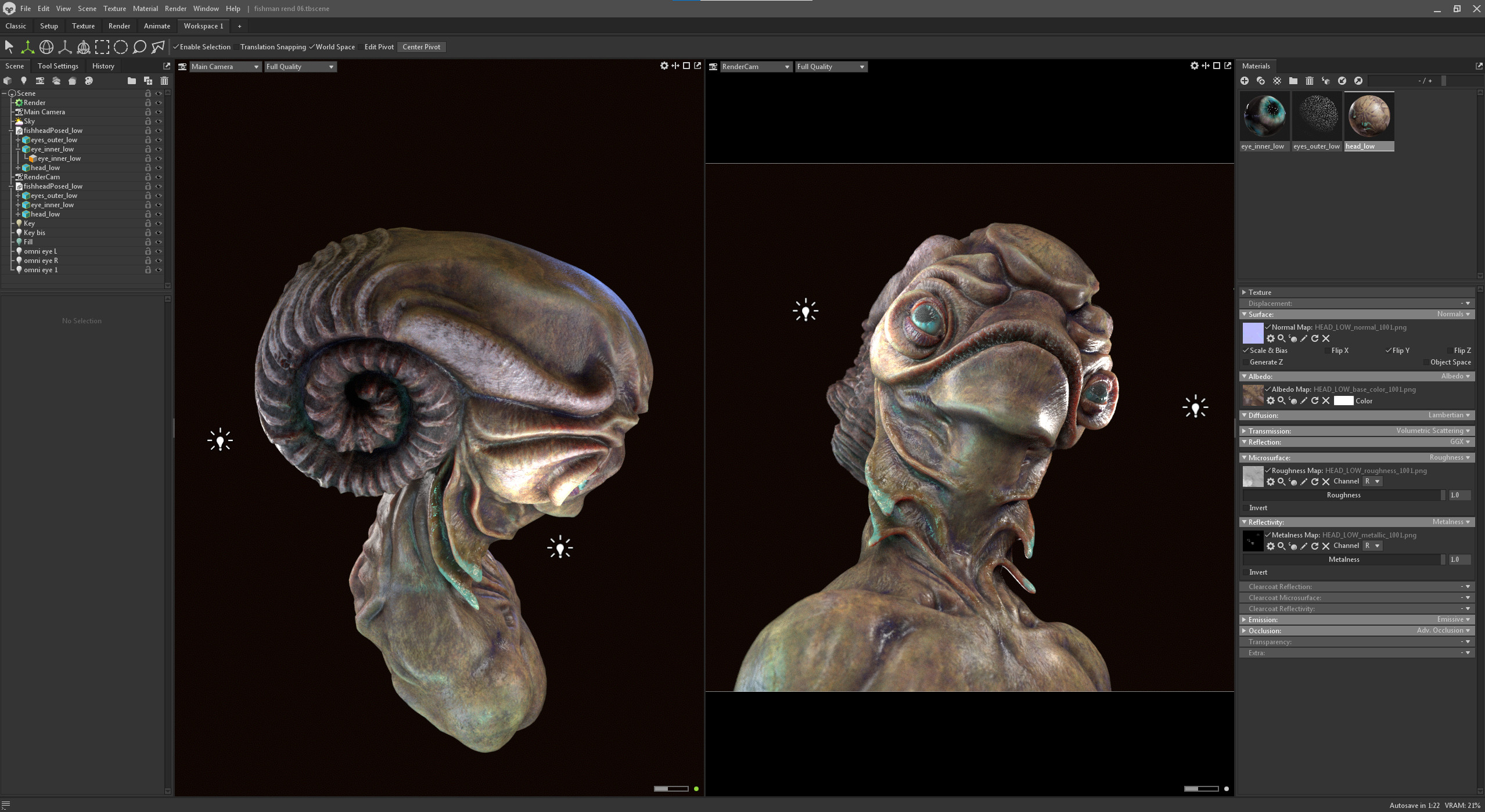1485x812 pixels.
Task: Switch to Animate workspace tab
Action: 157,26
